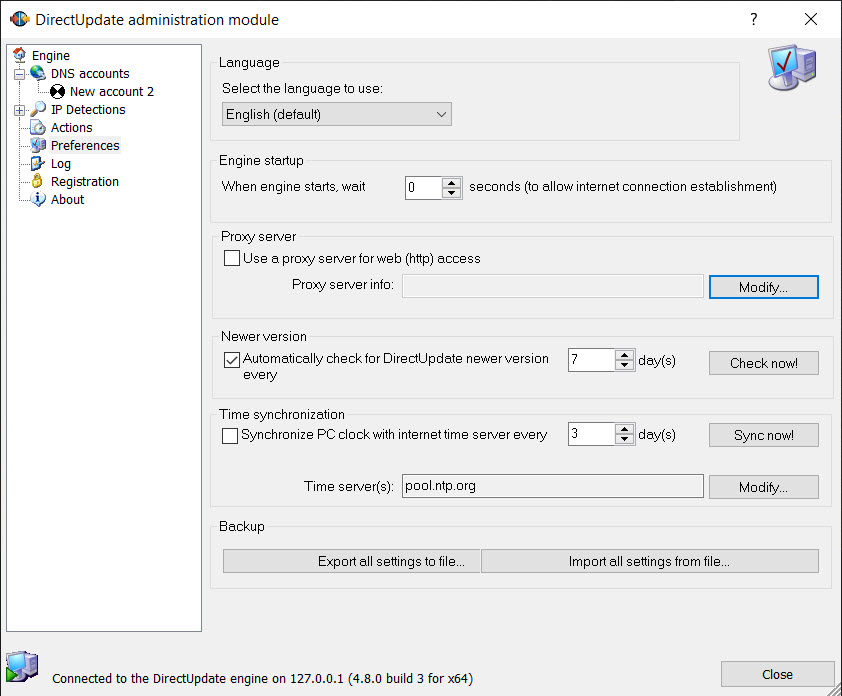Image resolution: width=842 pixels, height=696 pixels.
Task: Click the Time server(s) text field
Action: point(553,486)
